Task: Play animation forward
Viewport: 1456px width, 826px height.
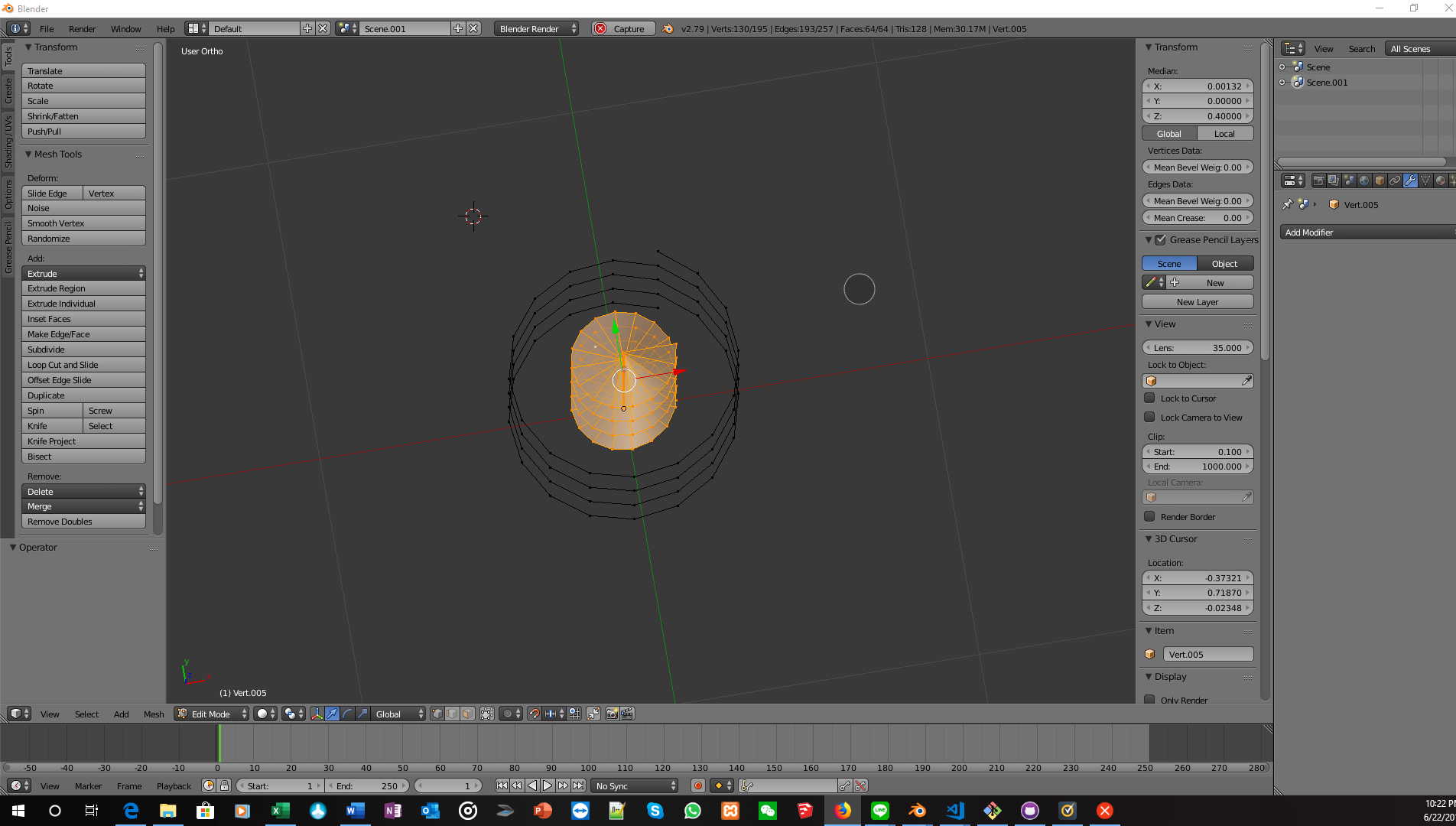Action: click(548, 785)
